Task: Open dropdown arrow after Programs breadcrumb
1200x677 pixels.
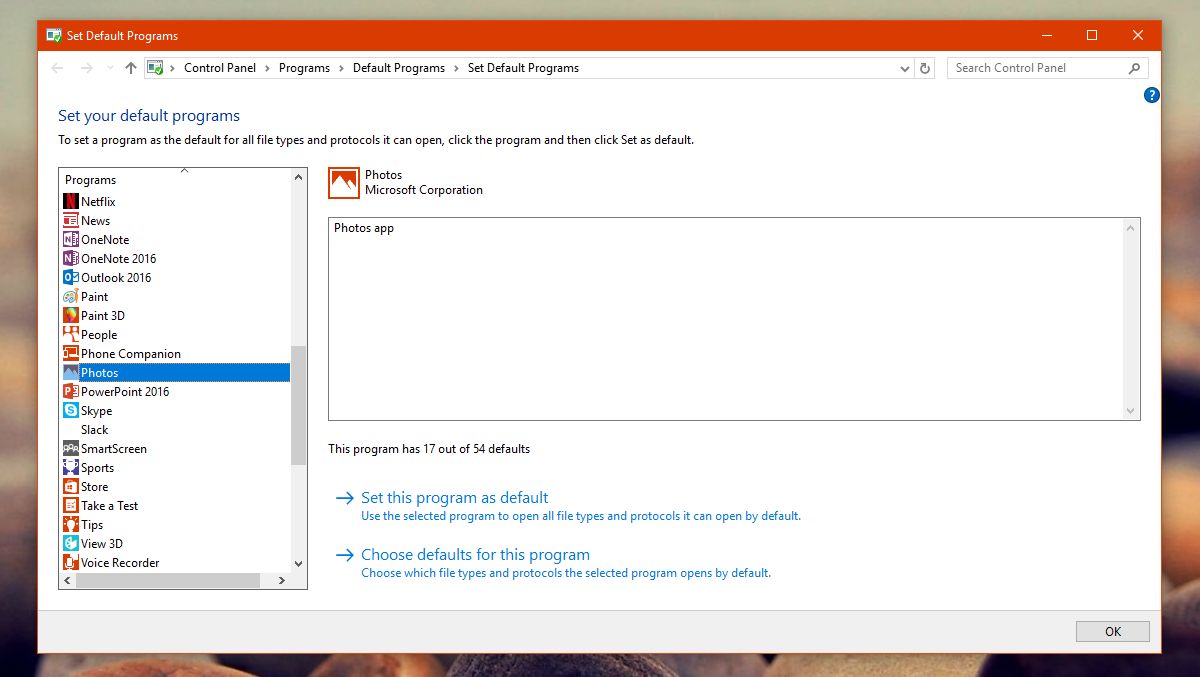Action: point(341,68)
